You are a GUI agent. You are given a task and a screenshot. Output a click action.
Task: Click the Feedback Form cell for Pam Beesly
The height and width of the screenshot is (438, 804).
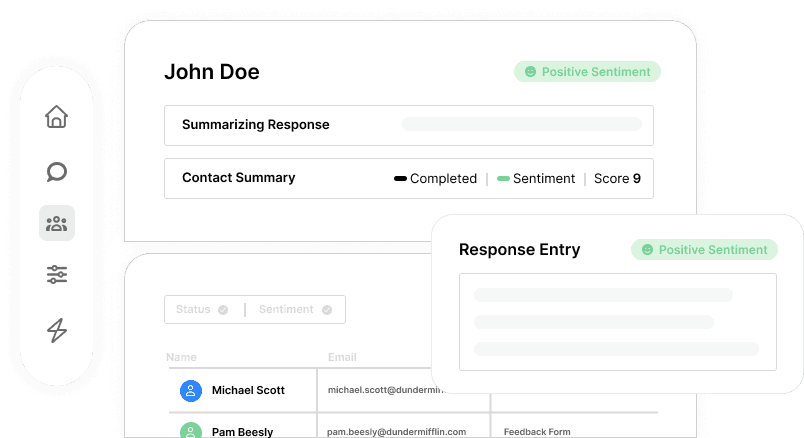[537, 431]
